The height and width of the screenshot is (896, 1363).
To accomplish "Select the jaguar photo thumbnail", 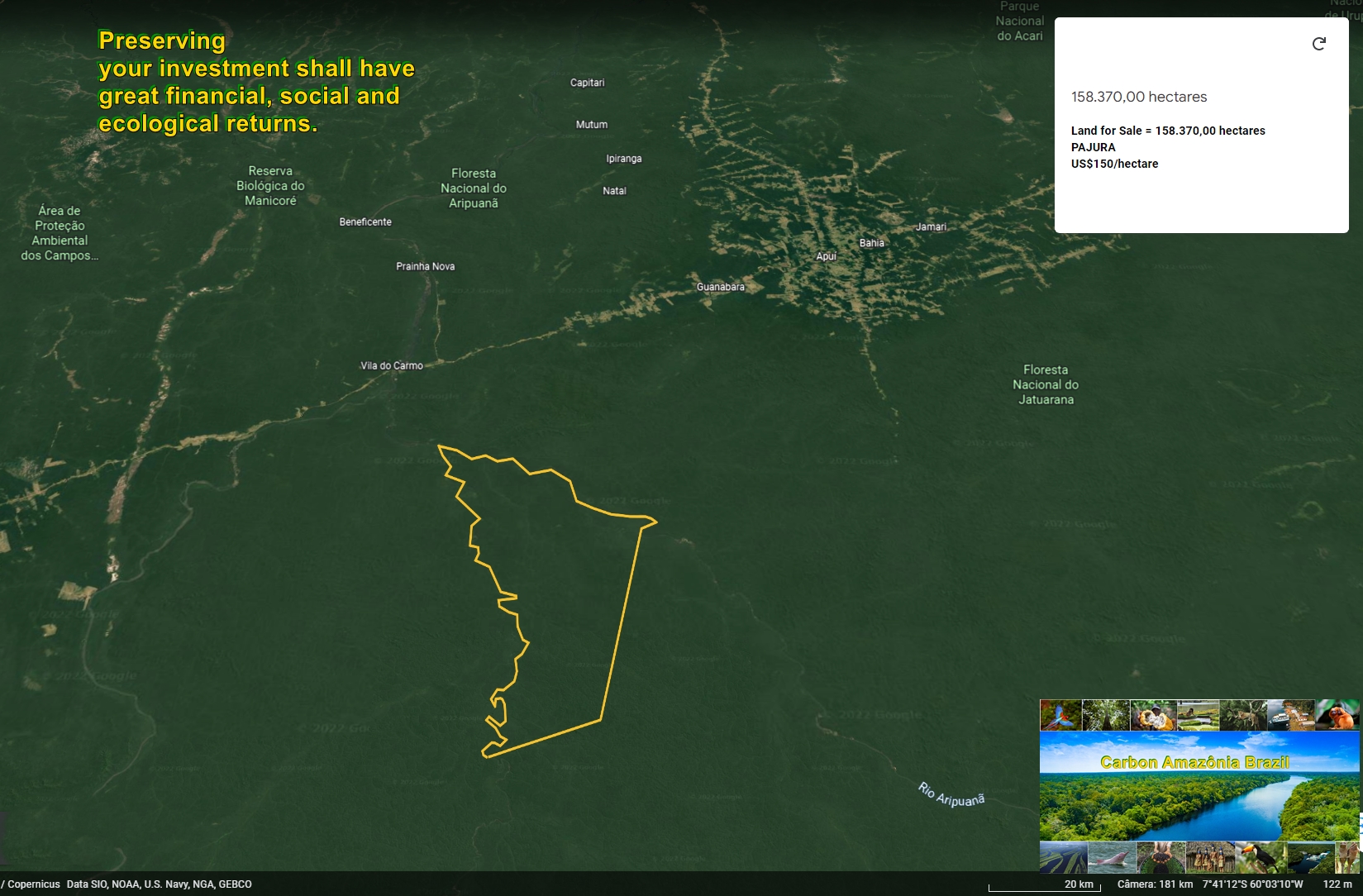I will pyautogui.click(x=1244, y=716).
